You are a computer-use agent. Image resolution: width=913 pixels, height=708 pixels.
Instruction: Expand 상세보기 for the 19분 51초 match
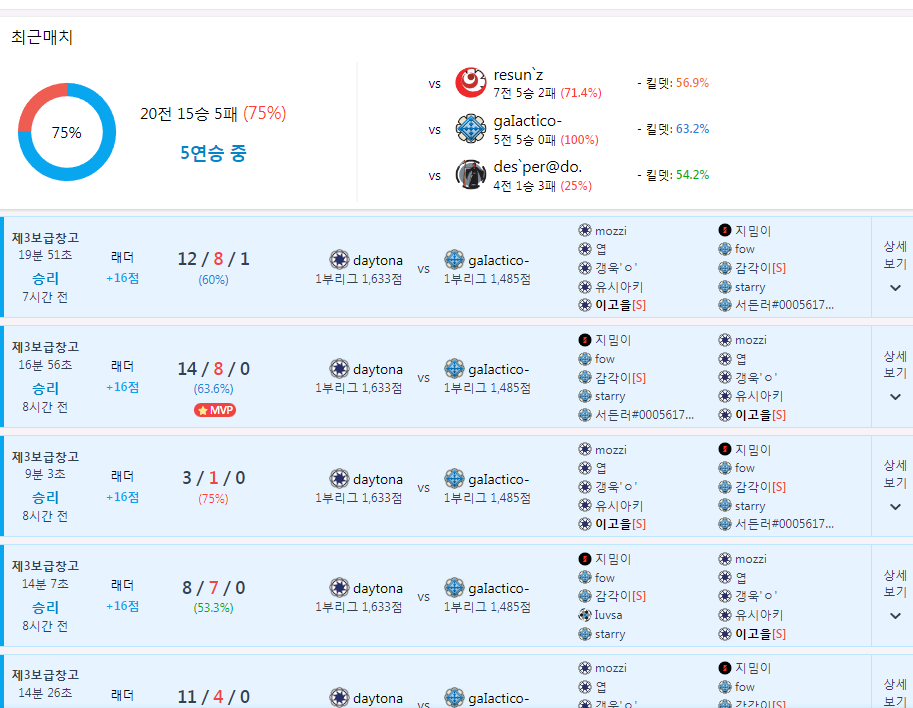tap(894, 267)
